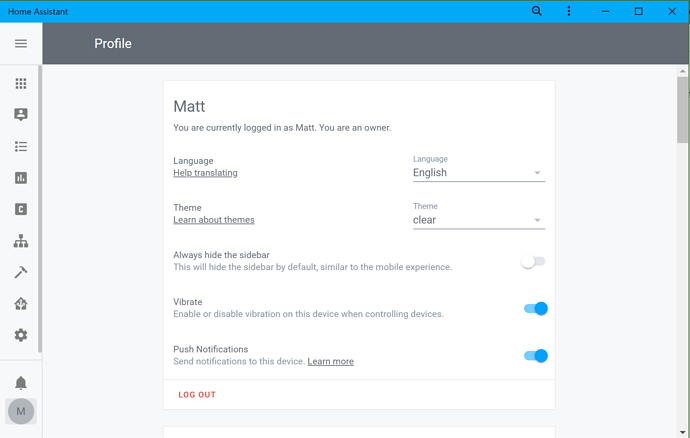Disable the Vibrate switch

[x=536, y=309]
